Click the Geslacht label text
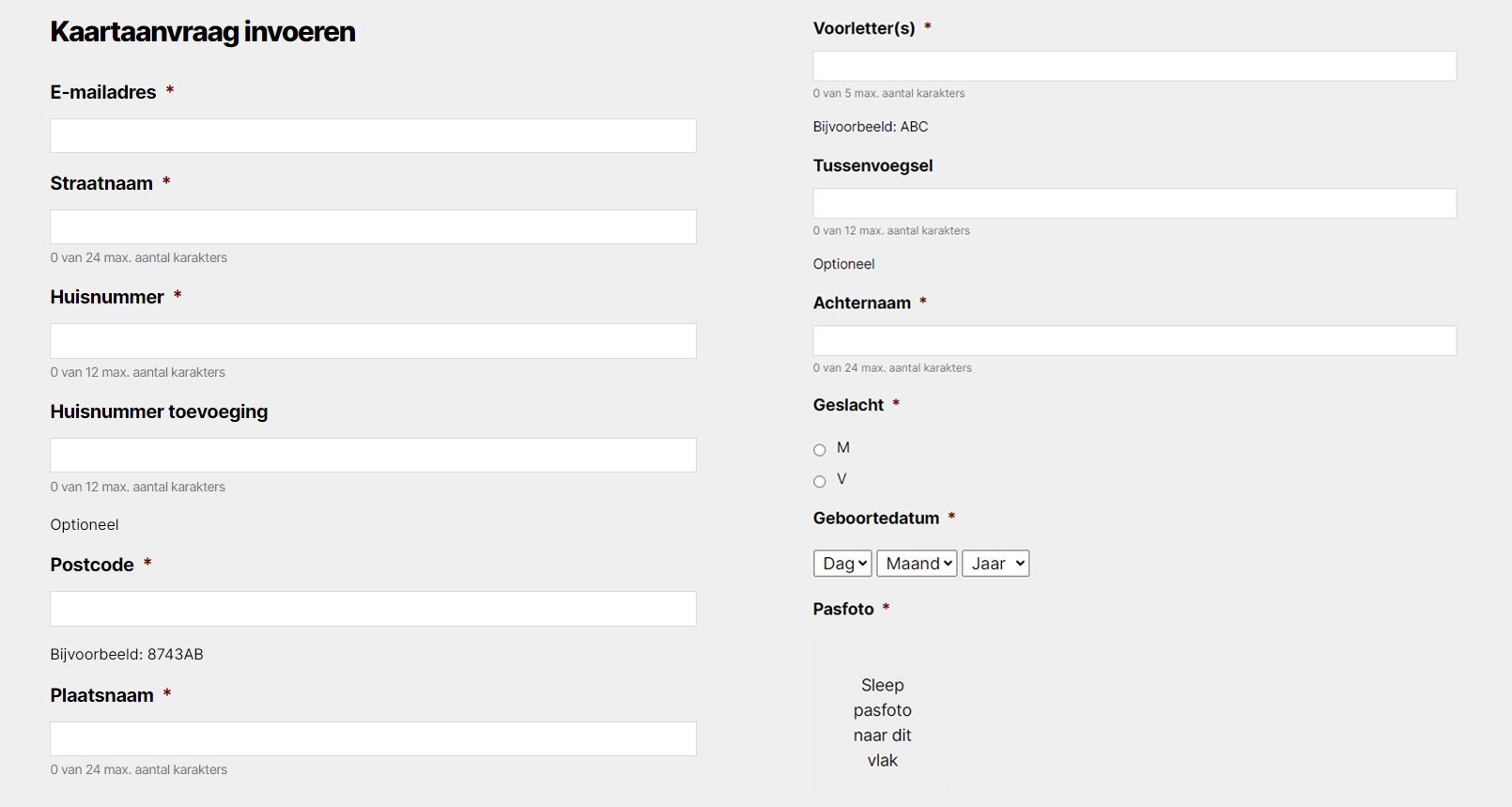 click(848, 405)
